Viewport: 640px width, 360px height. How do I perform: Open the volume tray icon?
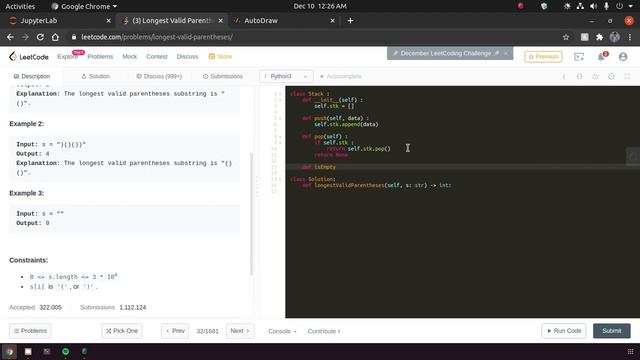click(x=593, y=6)
